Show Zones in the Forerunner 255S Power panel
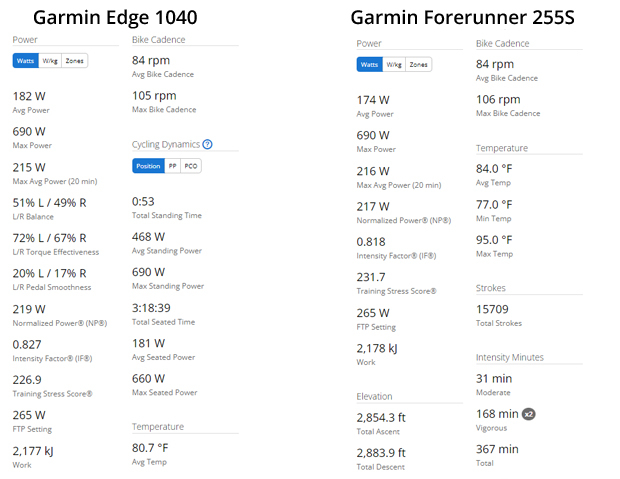 419,65
